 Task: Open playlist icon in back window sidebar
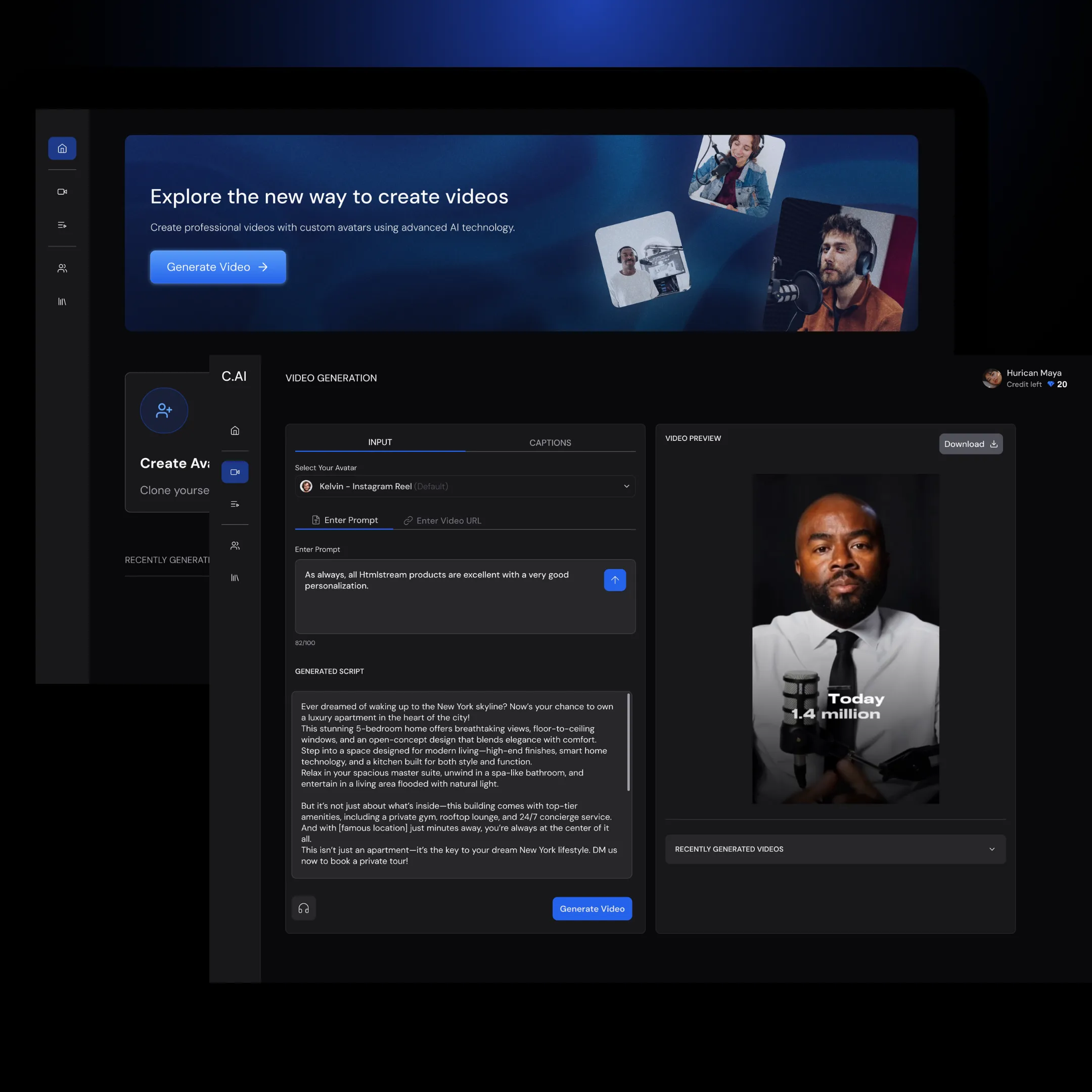click(62, 225)
